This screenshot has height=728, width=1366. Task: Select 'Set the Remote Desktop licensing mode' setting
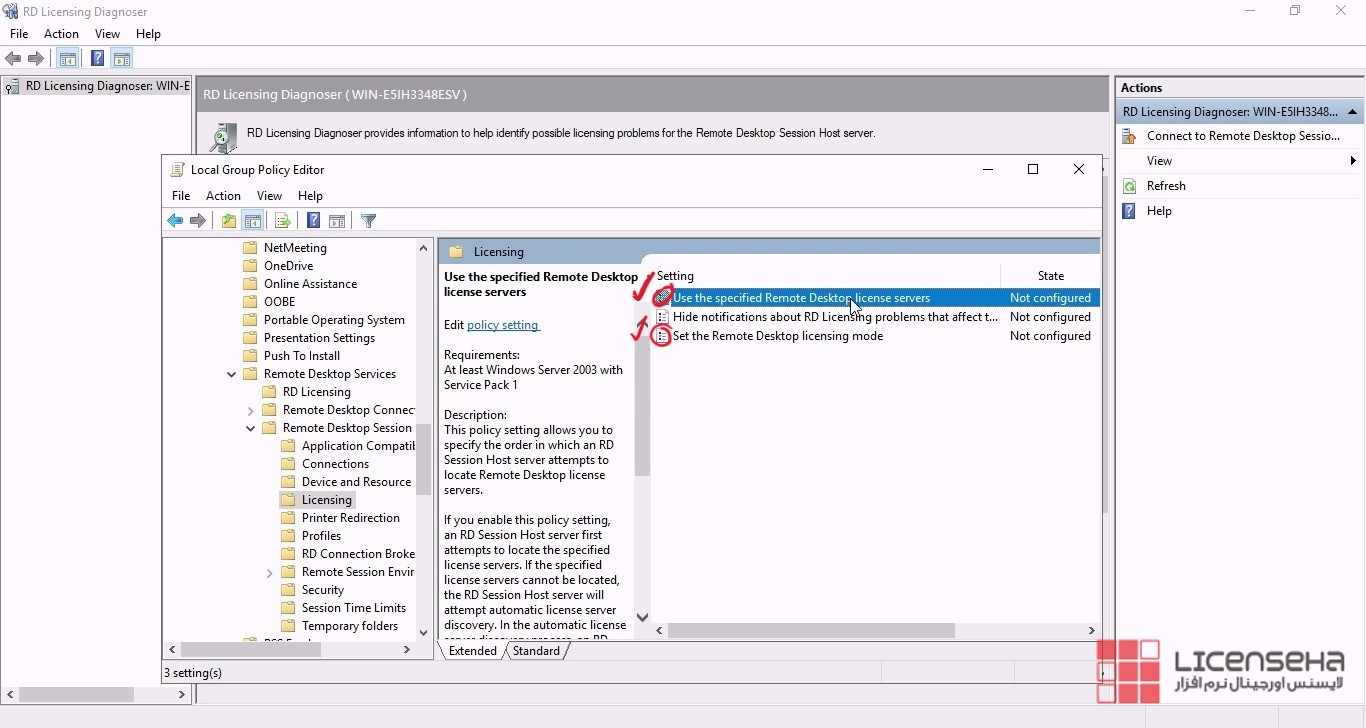point(777,336)
